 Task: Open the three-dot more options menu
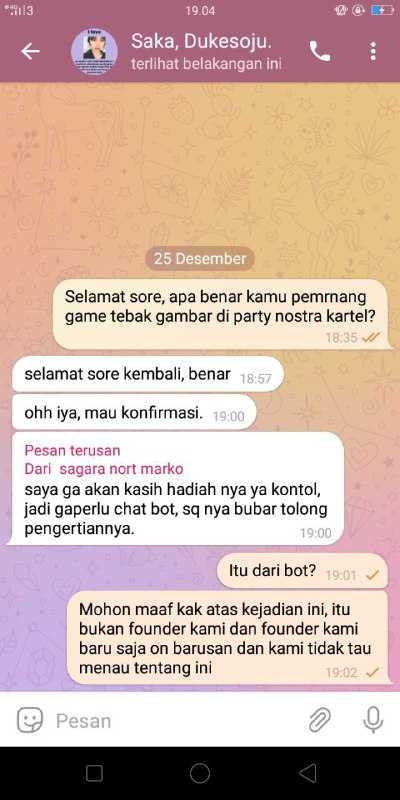tap(373, 52)
